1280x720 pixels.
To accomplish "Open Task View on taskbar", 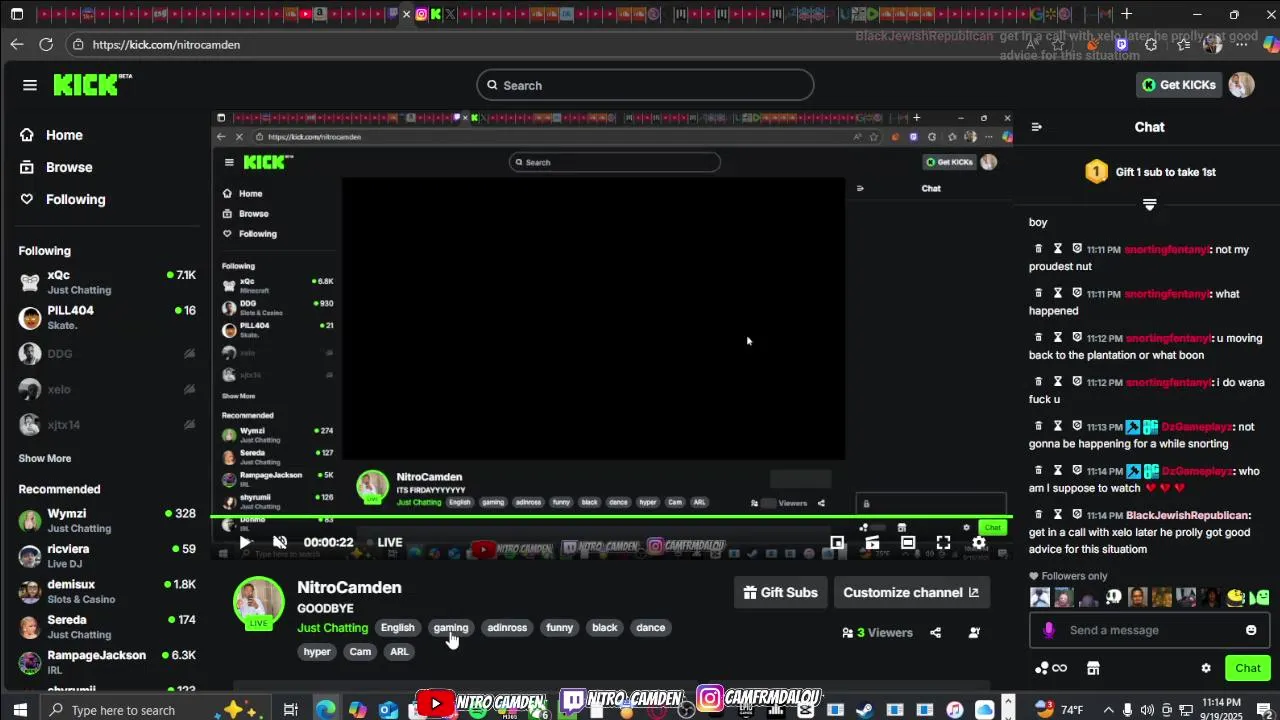I will coord(290,710).
